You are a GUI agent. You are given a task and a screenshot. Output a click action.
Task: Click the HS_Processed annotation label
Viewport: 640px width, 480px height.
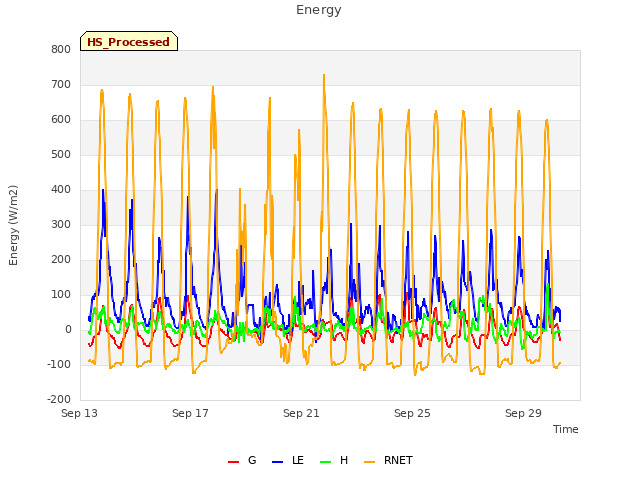129,42
